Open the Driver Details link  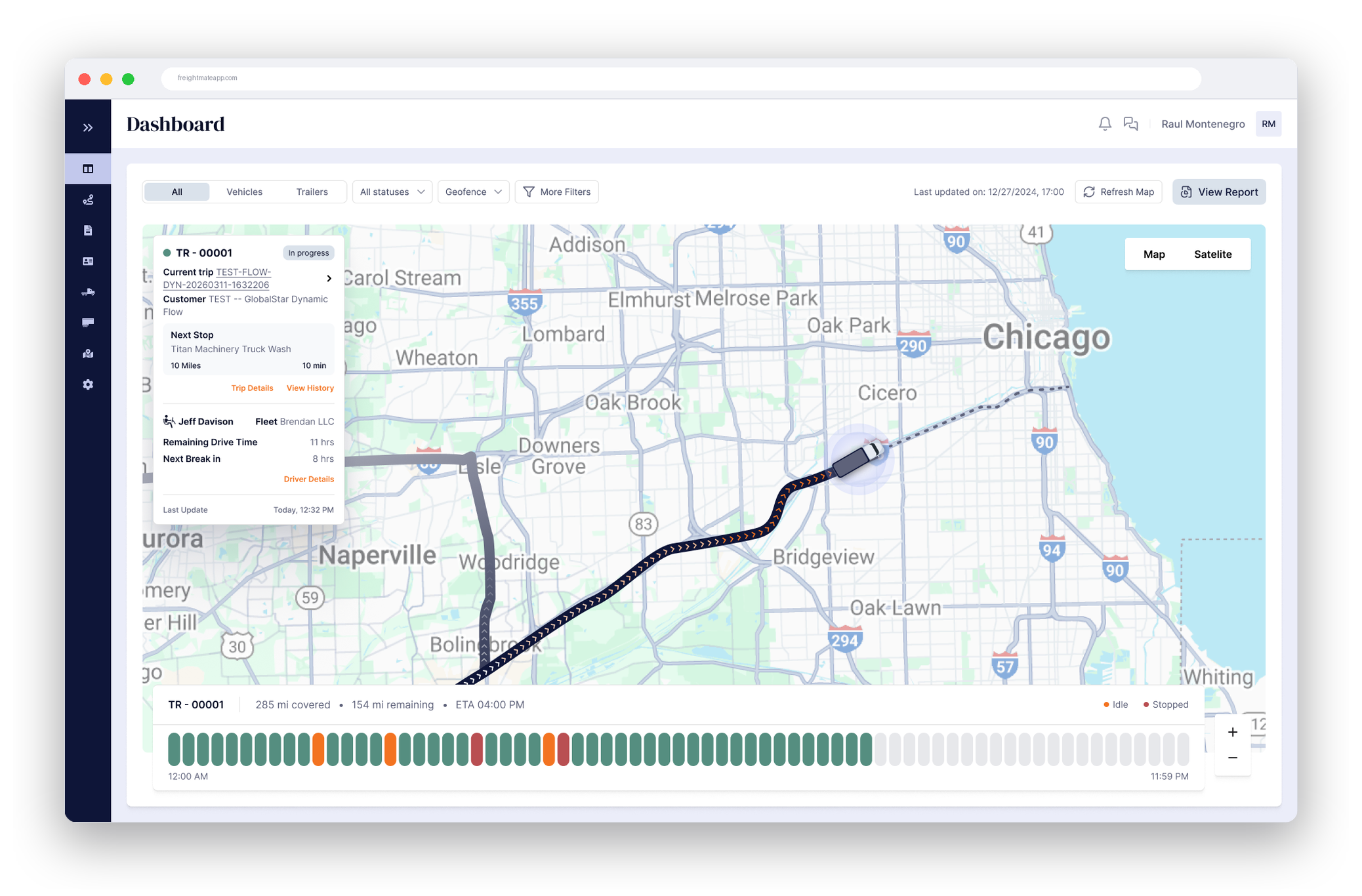point(308,479)
